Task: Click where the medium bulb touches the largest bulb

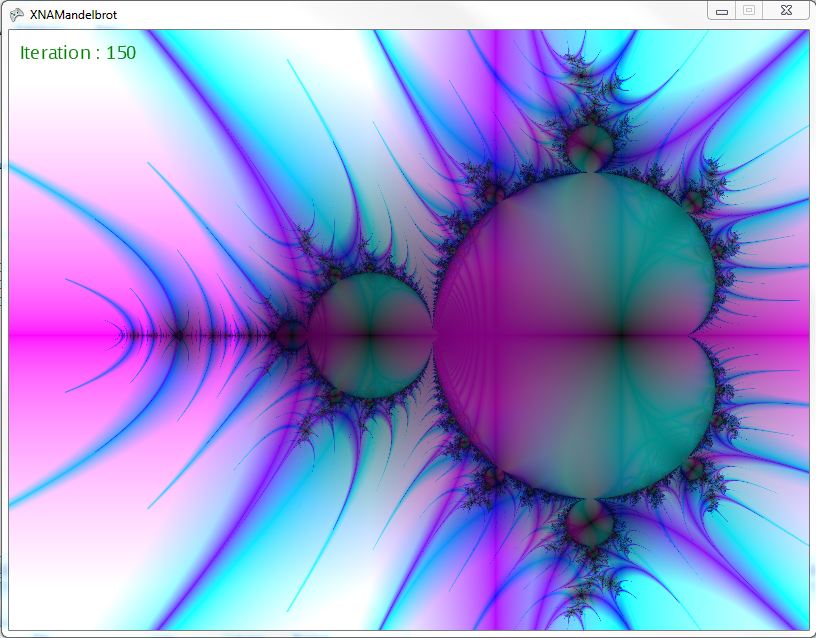Action: (434, 335)
